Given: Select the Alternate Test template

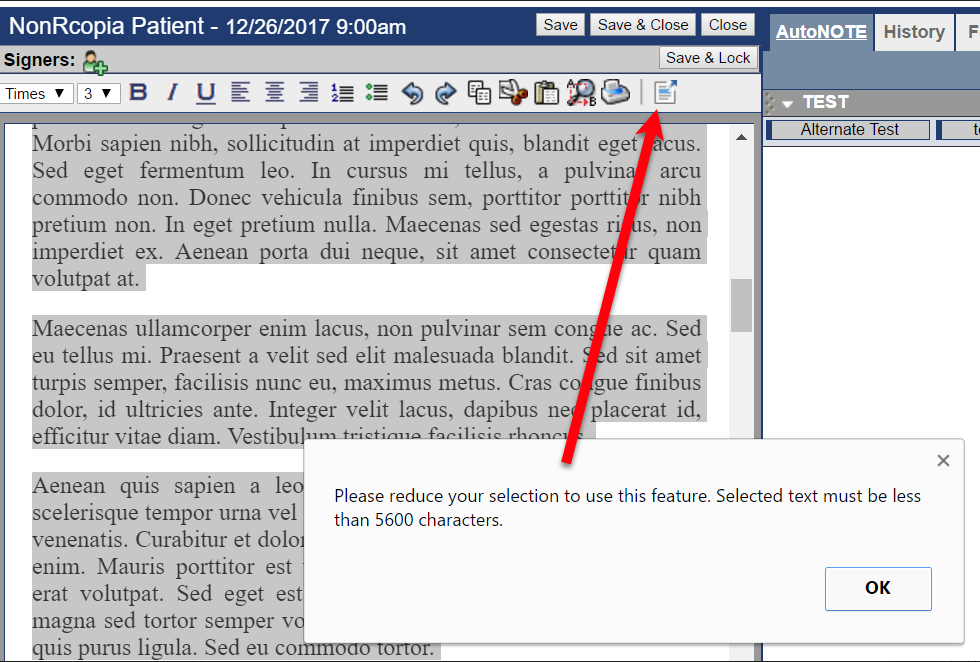Looking at the screenshot, I should point(849,129).
